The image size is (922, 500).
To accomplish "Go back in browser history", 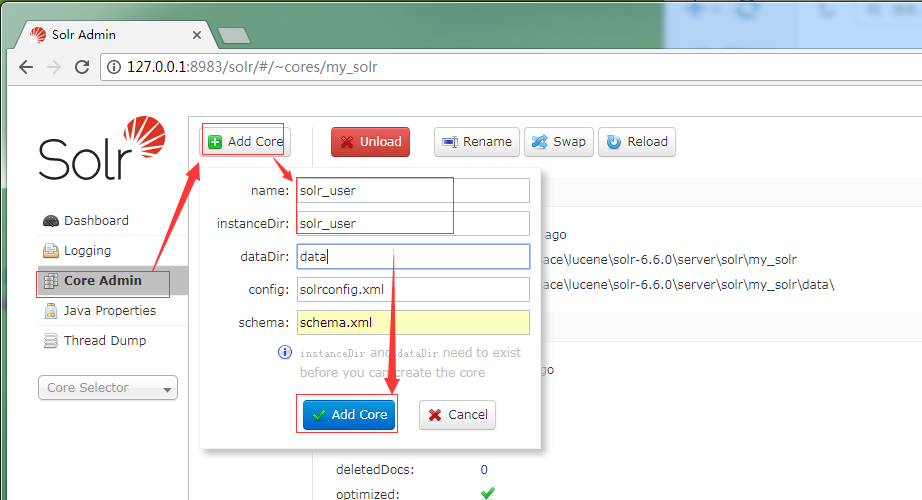I will (26, 67).
